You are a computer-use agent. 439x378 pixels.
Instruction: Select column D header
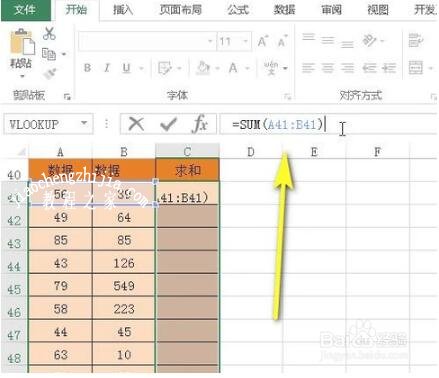pyautogui.click(x=251, y=152)
